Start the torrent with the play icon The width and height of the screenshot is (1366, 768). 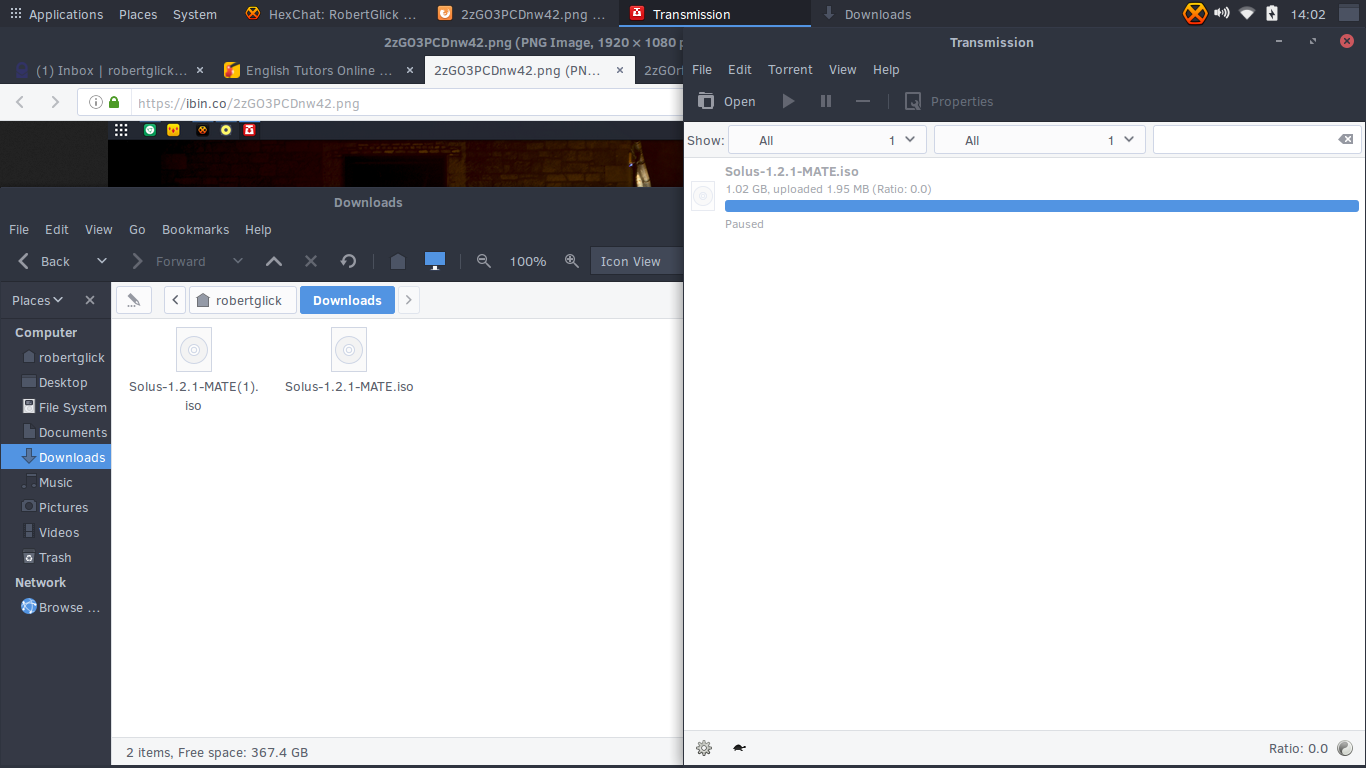[788, 101]
